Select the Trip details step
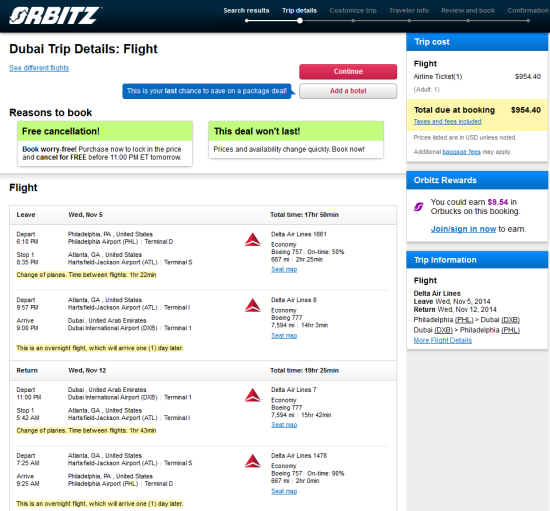 299,11
